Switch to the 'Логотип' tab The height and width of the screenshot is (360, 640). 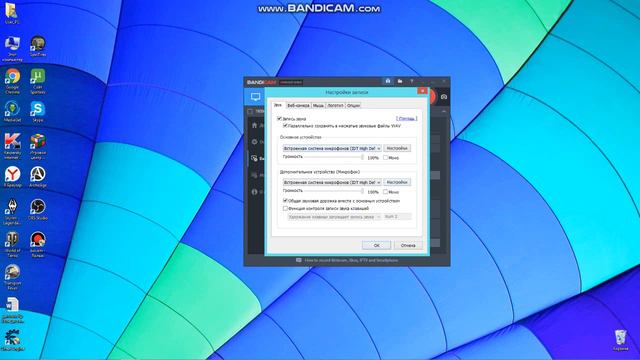[336, 105]
